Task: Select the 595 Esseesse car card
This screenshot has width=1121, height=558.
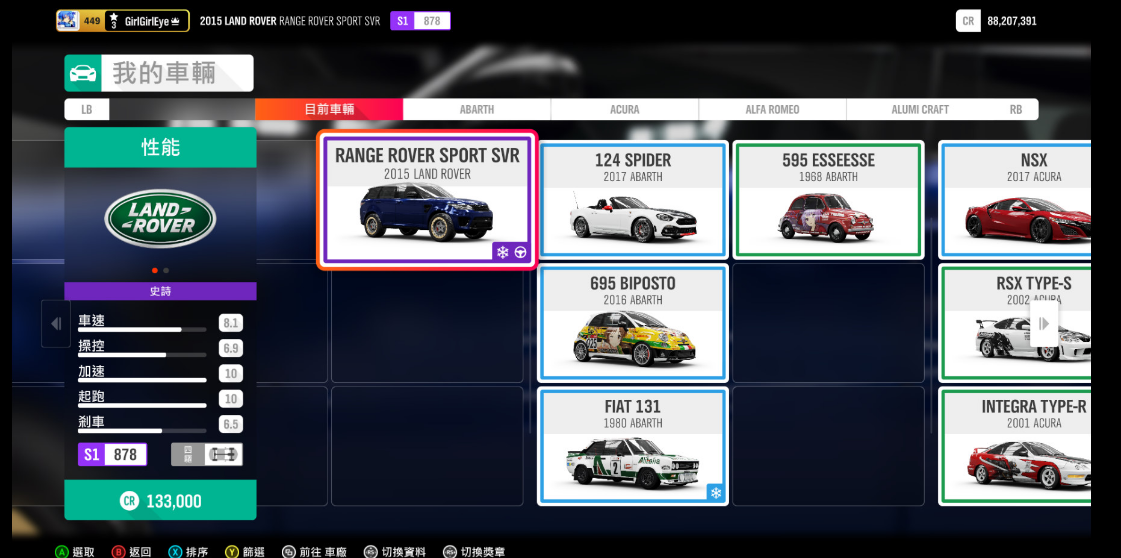Action: pyautogui.click(x=828, y=199)
